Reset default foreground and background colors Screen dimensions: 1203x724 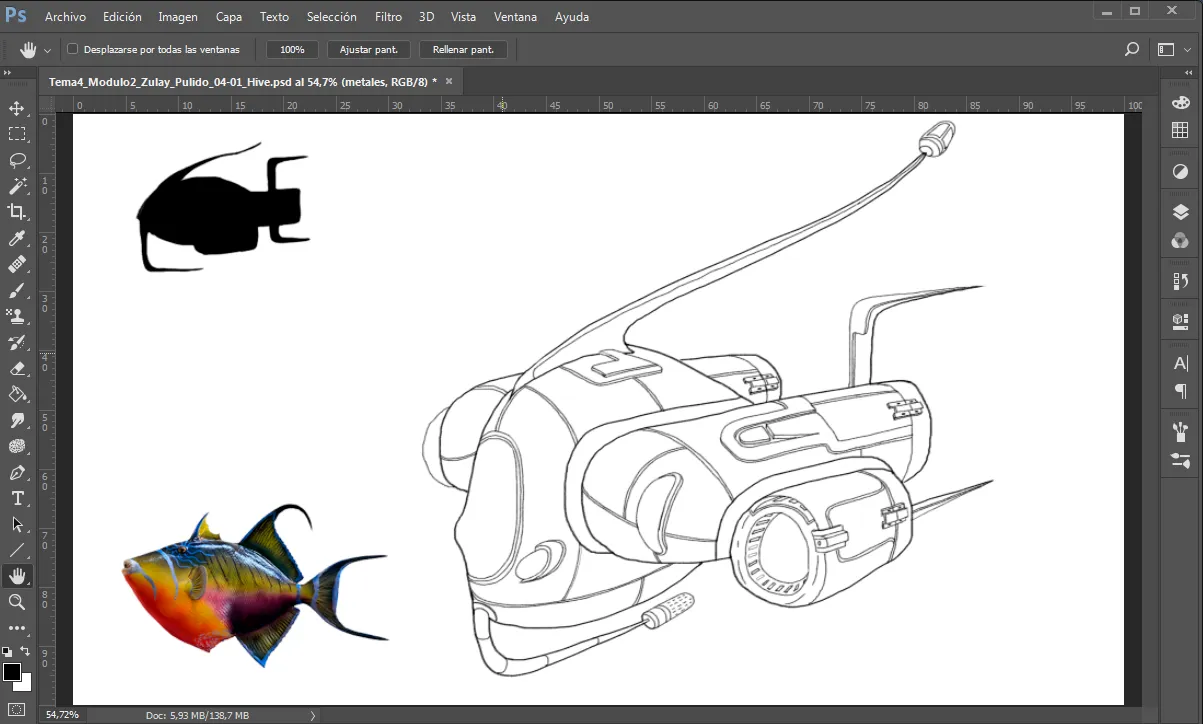pyautogui.click(x=7, y=651)
